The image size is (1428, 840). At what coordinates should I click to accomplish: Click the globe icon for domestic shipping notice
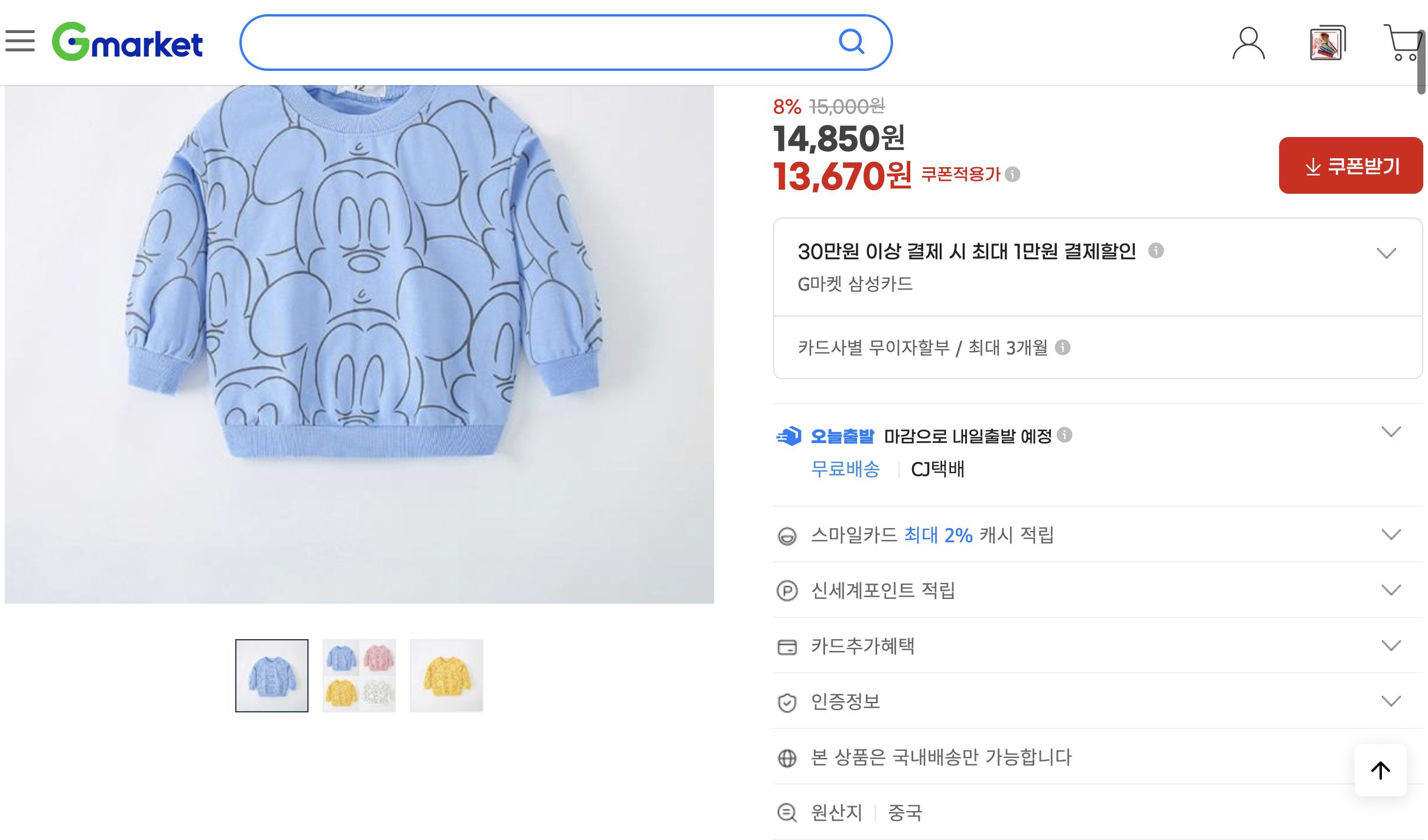coord(787,758)
